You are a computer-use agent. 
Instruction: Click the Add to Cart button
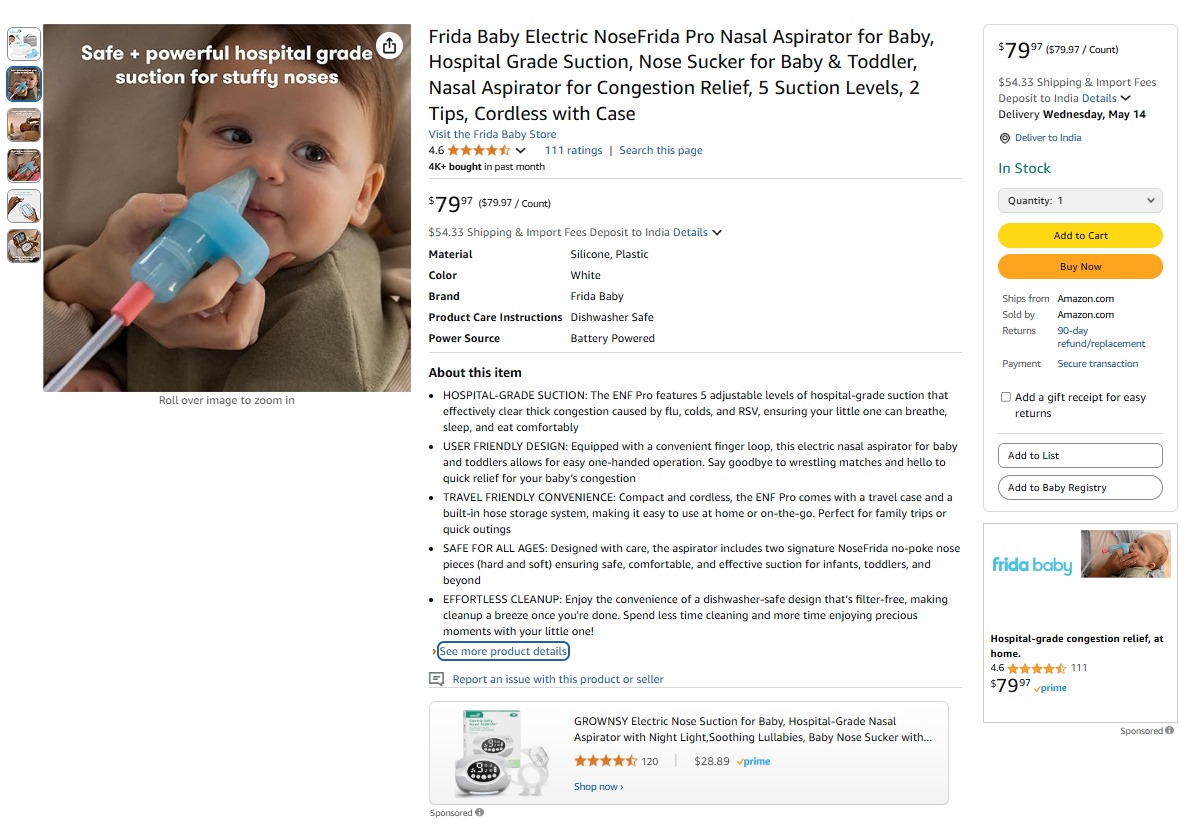1080,236
